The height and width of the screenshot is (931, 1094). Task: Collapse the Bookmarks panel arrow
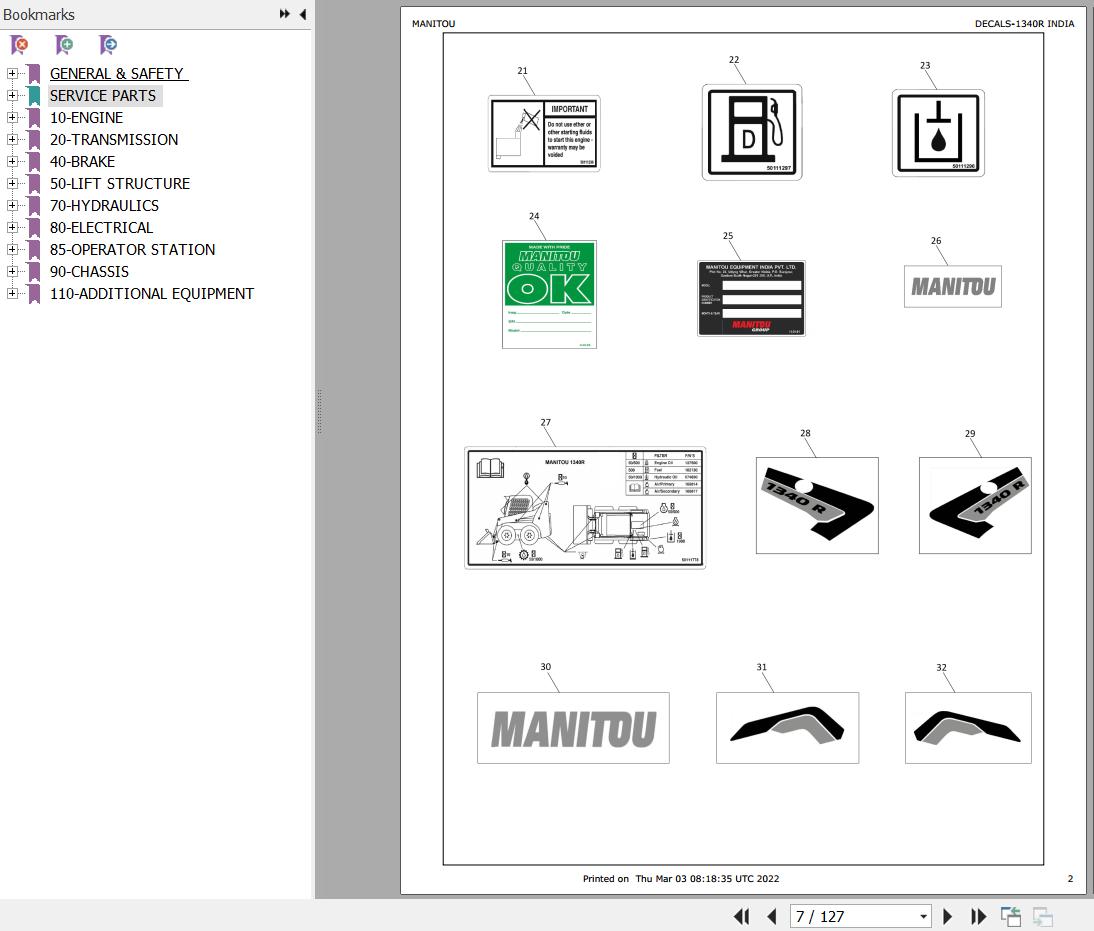coord(303,14)
